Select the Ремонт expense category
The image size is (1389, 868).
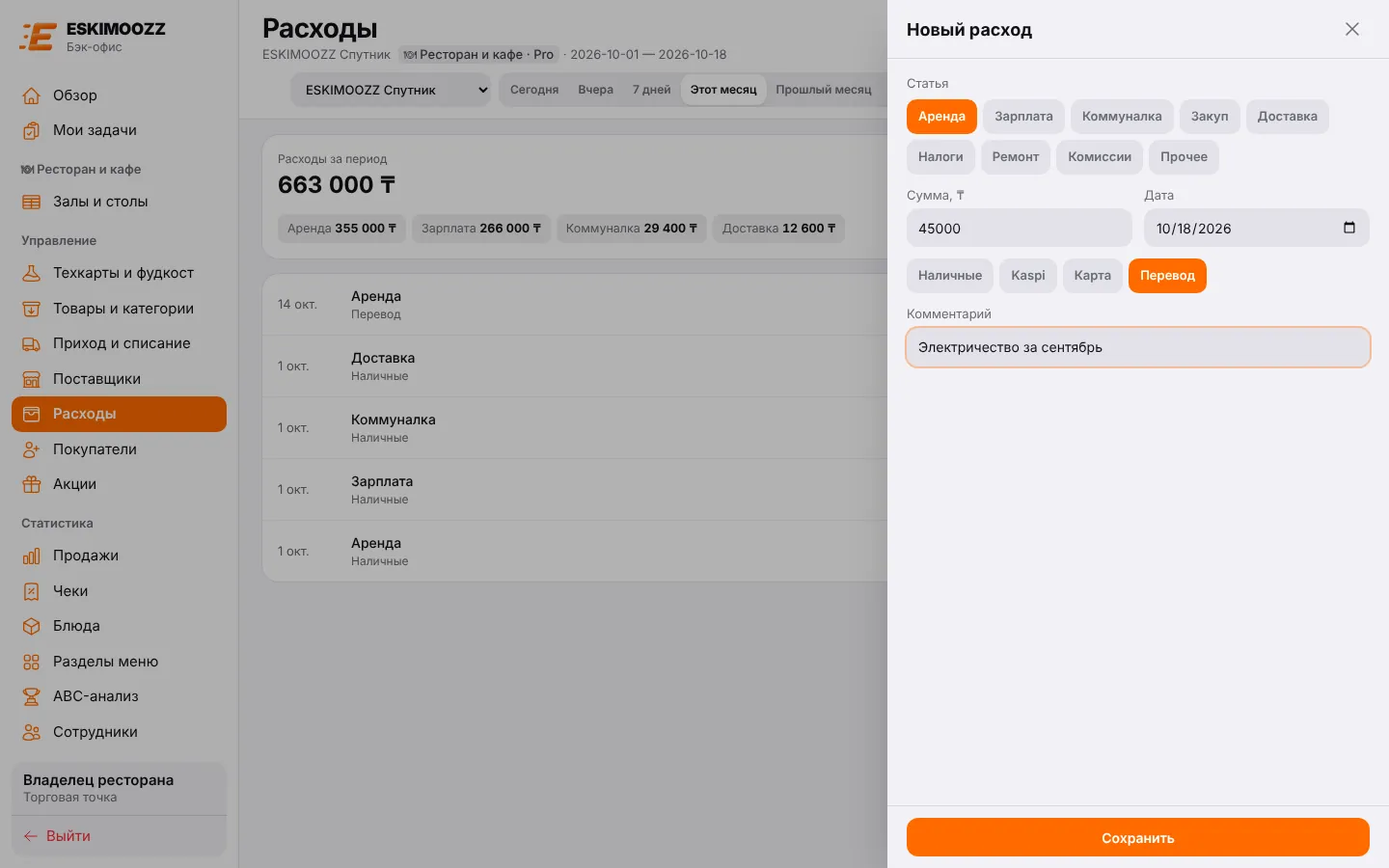(x=1016, y=157)
